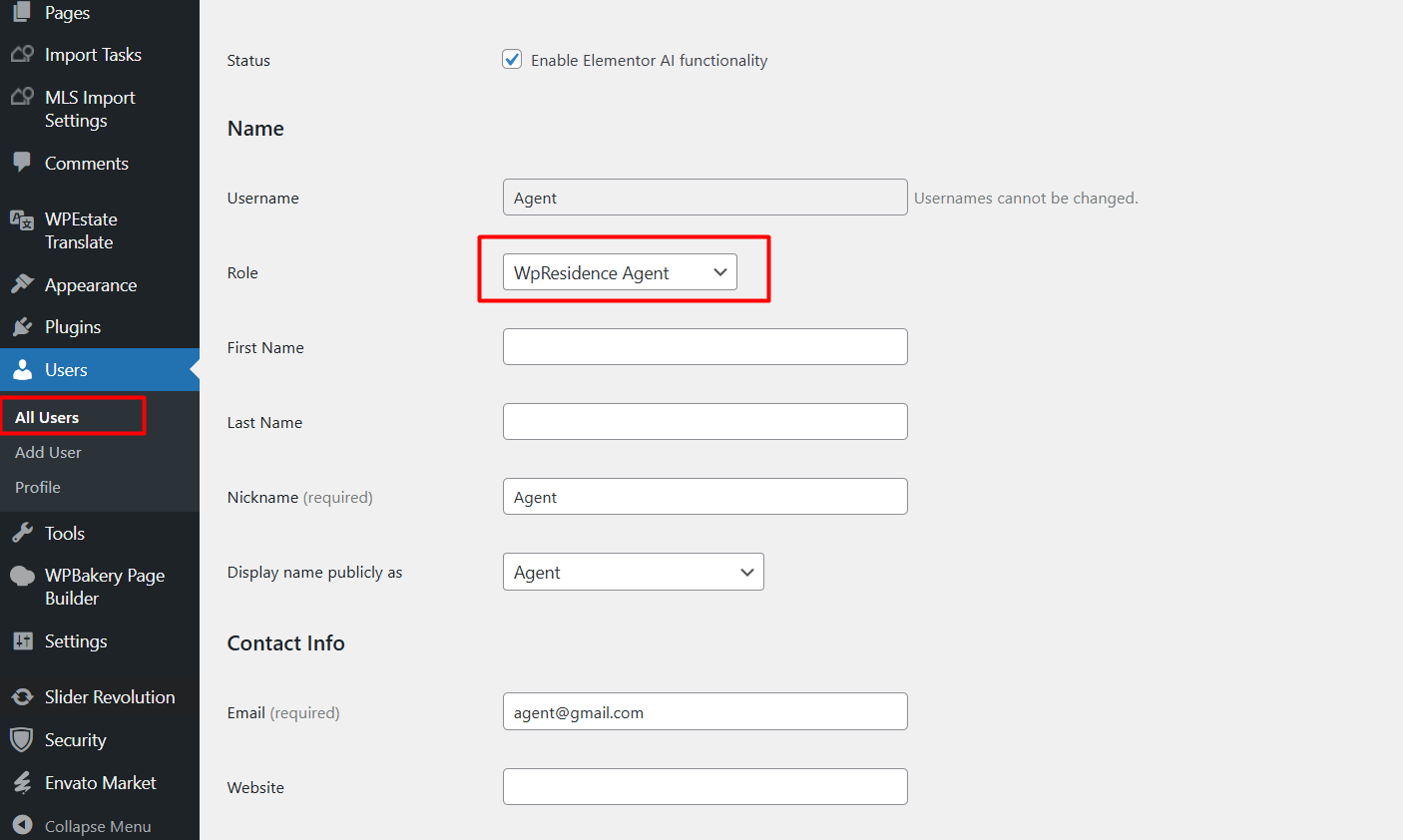Click the Email (required) label

(283, 712)
